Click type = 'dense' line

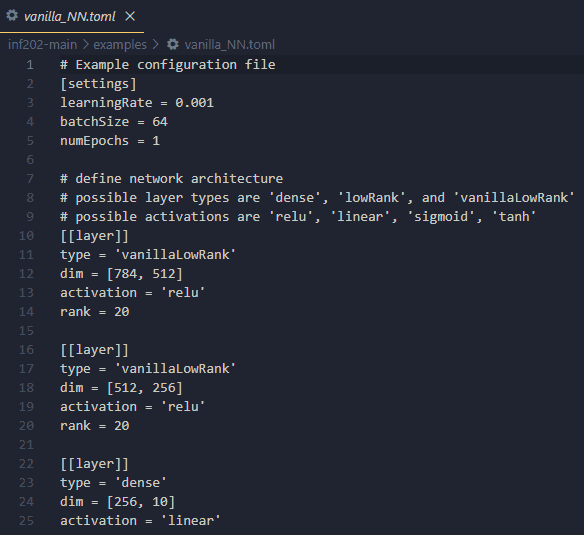click(113, 483)
